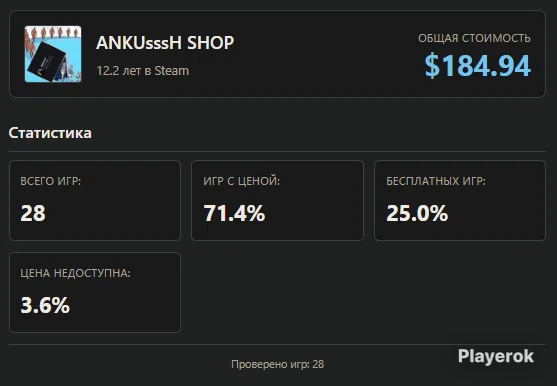Click the divider line below Статистика
Image resolution: width=557 pixels, height=386 pixels.
click(277, 151)
